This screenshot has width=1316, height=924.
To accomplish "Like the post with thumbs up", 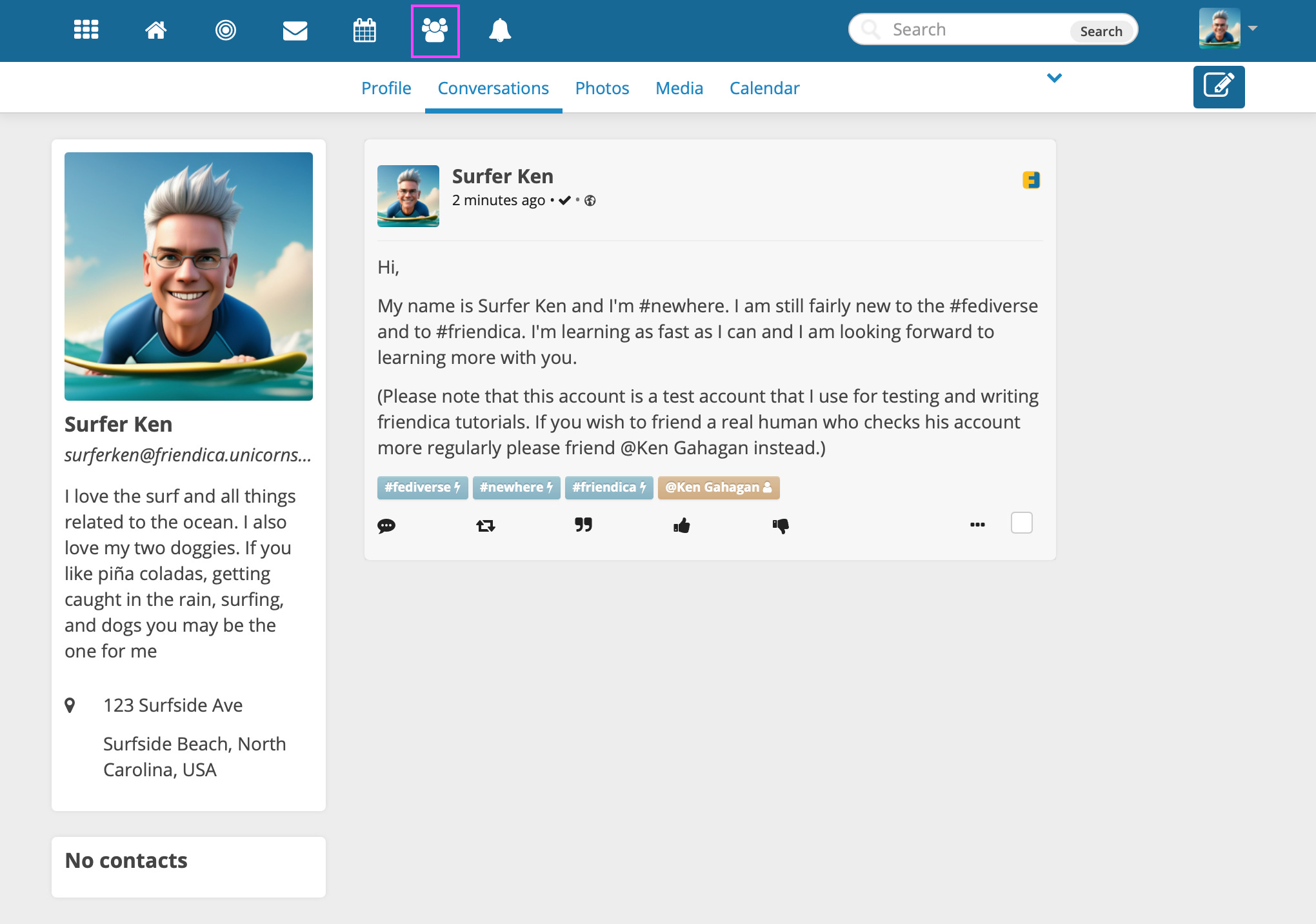I will click(682, 525).
